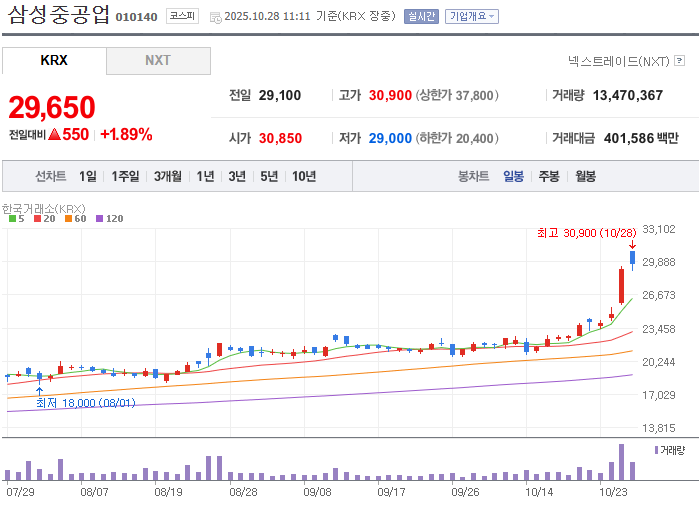Switch to 주봉 weekly candle chart
The width and height of the screenshot is (699, 505).
point(549,177)
